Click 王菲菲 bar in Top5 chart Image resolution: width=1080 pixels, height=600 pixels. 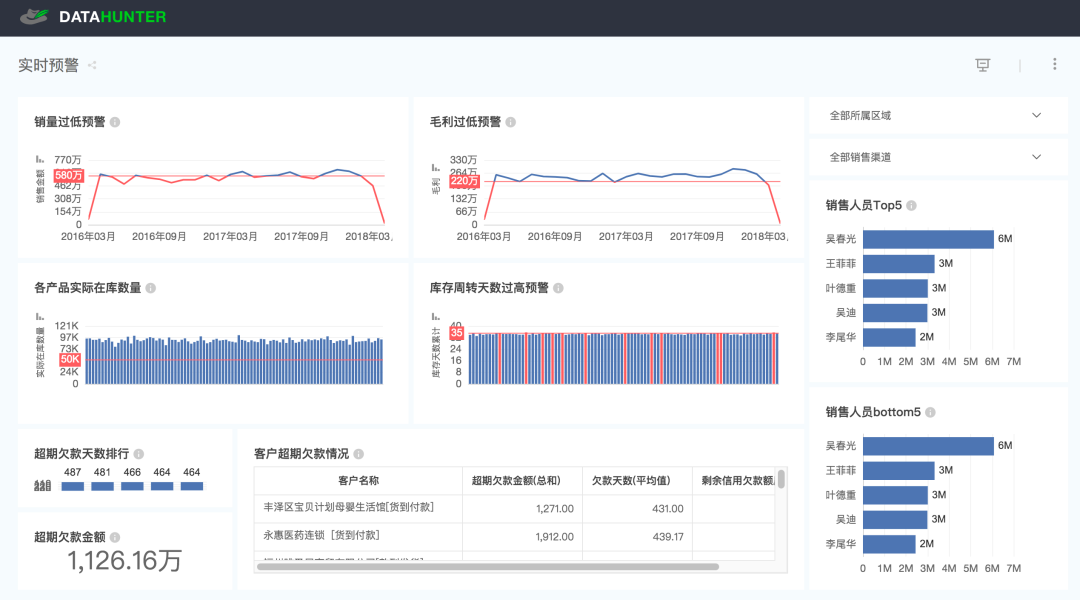coord(898,264)
